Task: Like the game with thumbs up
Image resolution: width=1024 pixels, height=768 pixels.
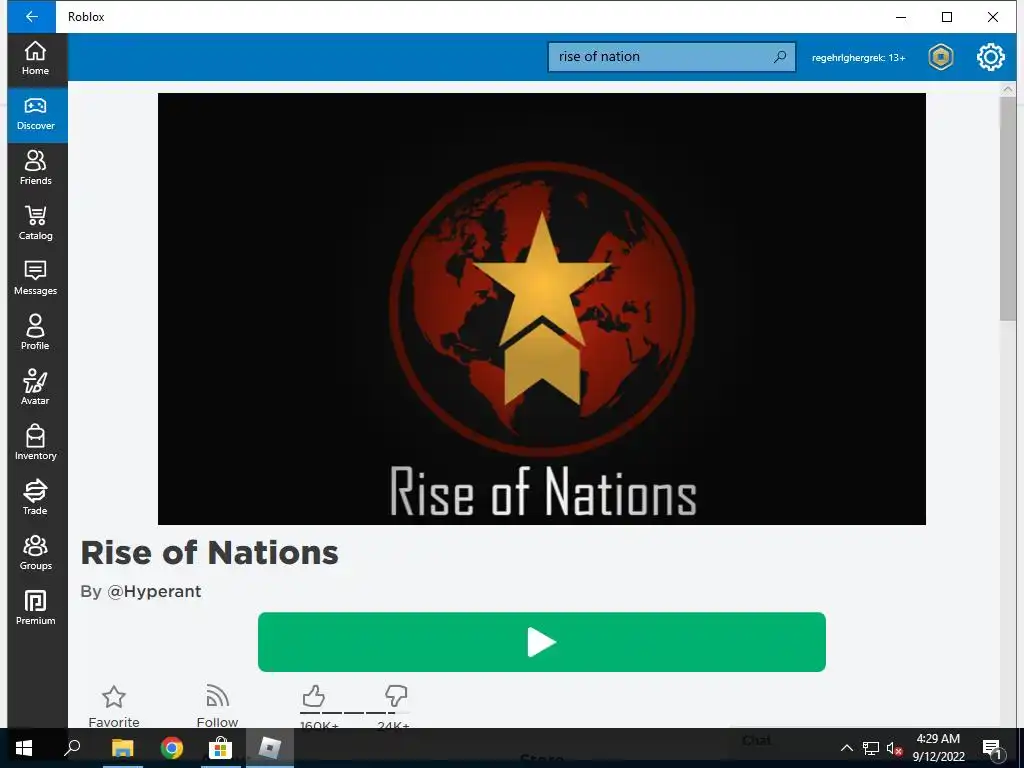Action: 313,696
